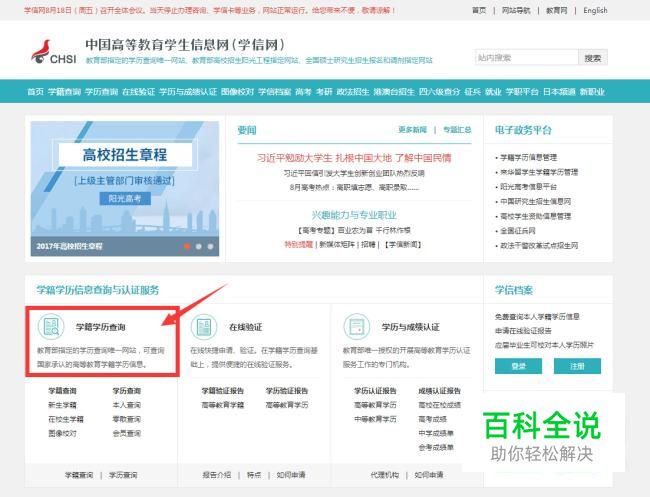This screenshot has height=497, width=650.
Task: Open 四六级查分 in the navigation bar
Action: (439, 92)
